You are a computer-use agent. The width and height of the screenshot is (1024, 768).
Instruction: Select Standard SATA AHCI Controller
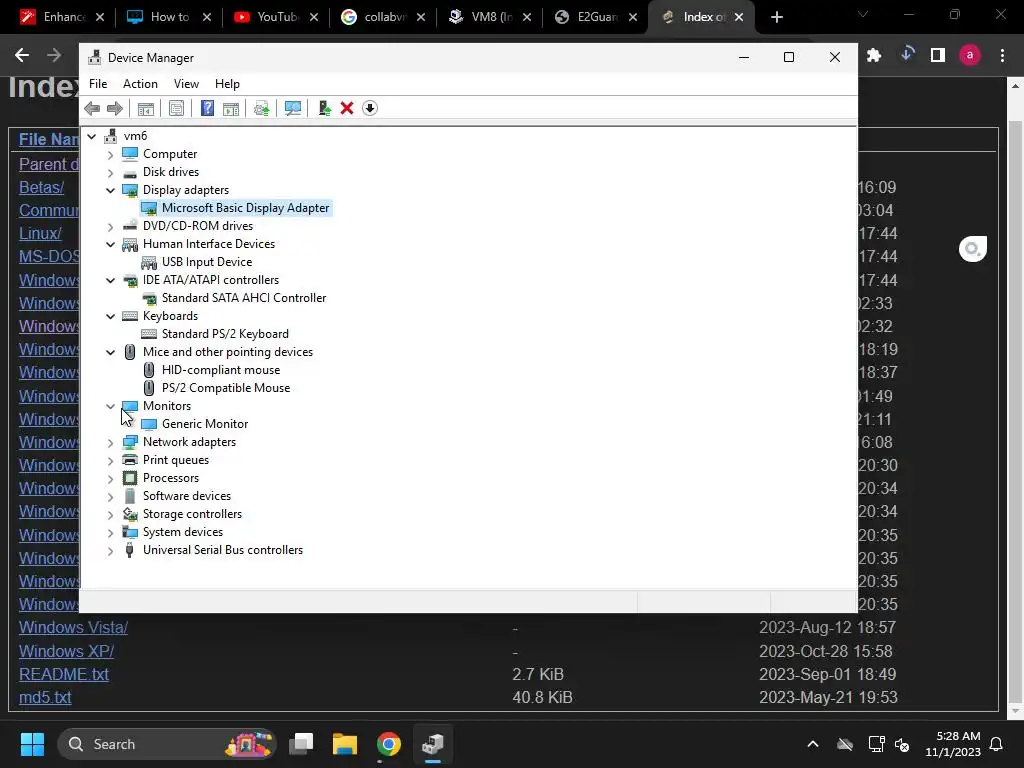tap(244, 298)
